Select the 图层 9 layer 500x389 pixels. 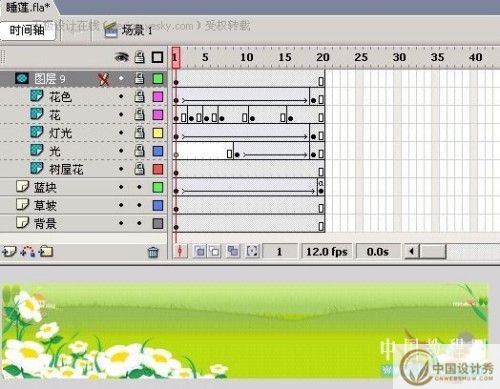pyautogui.click(x=50, y=79)
